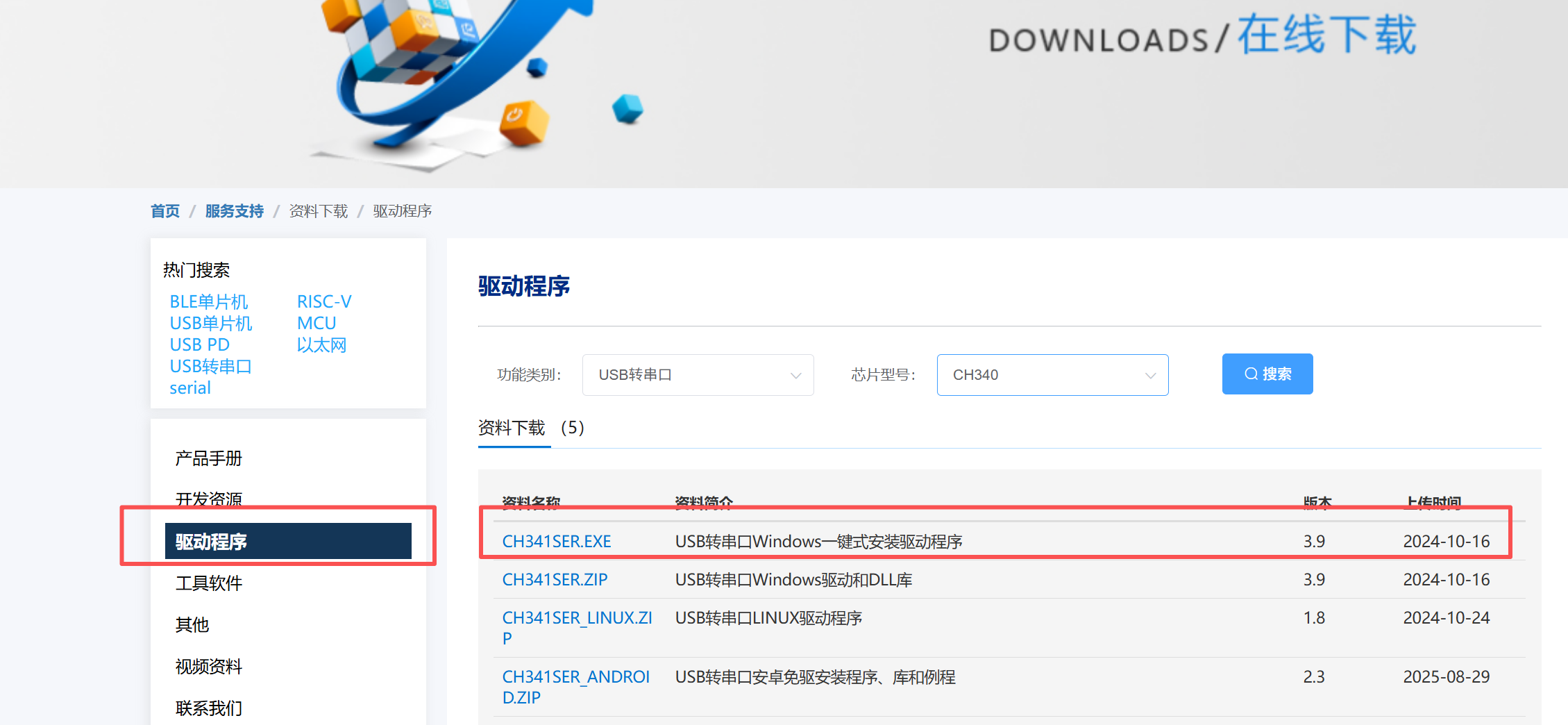Download CH341SER.ZIP driver package
Screen dimensions: 1568x725
555,579
